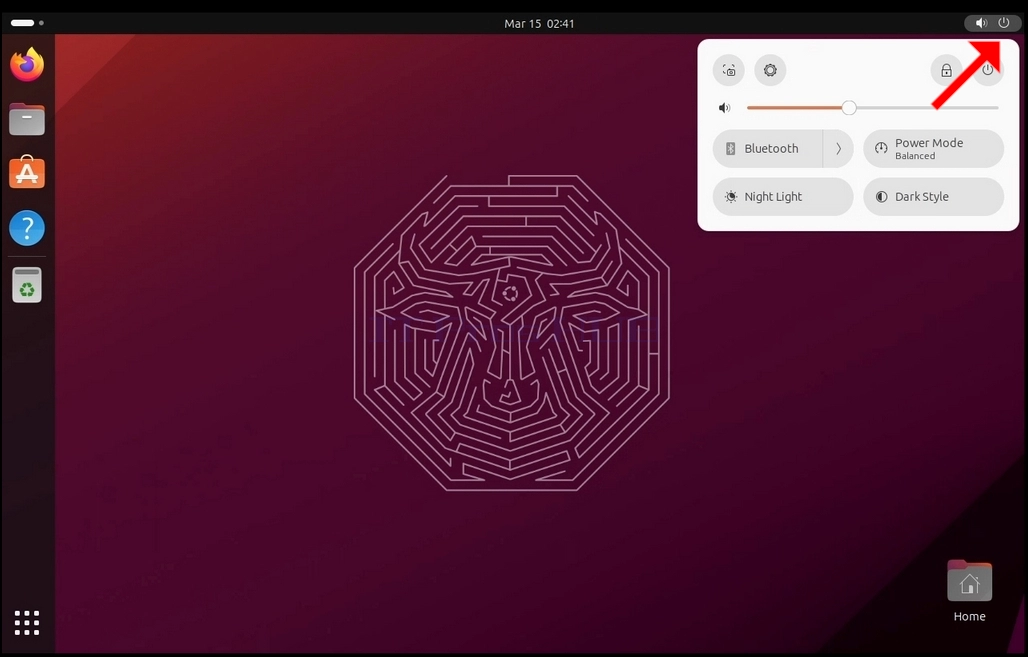The height and width of the screenshot is (657, 1028).
Task: Show applications grid button
Action: tap(27, 622)
